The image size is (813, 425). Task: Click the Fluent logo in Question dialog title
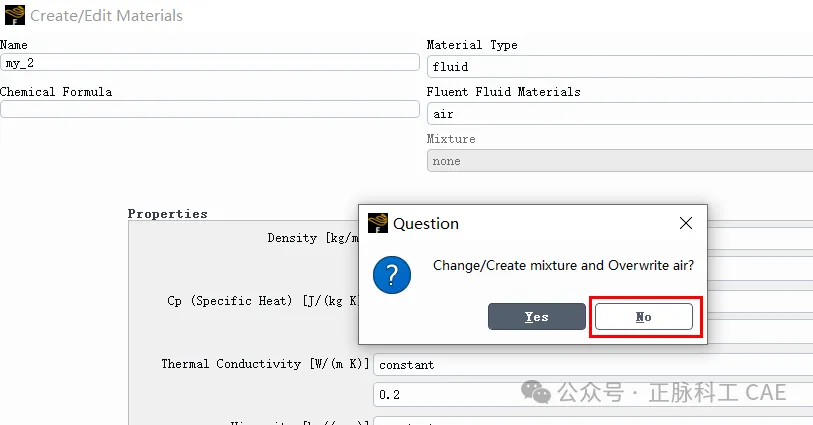(x=378, y=223)
